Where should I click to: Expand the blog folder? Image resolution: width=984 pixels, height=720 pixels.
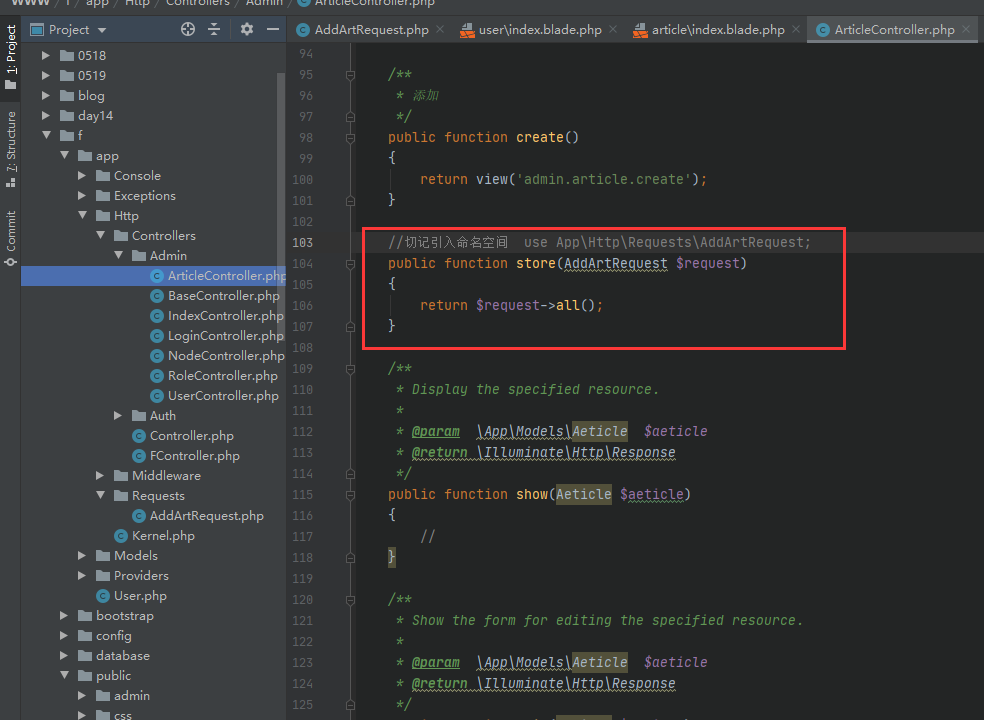[x=45, y=95]
